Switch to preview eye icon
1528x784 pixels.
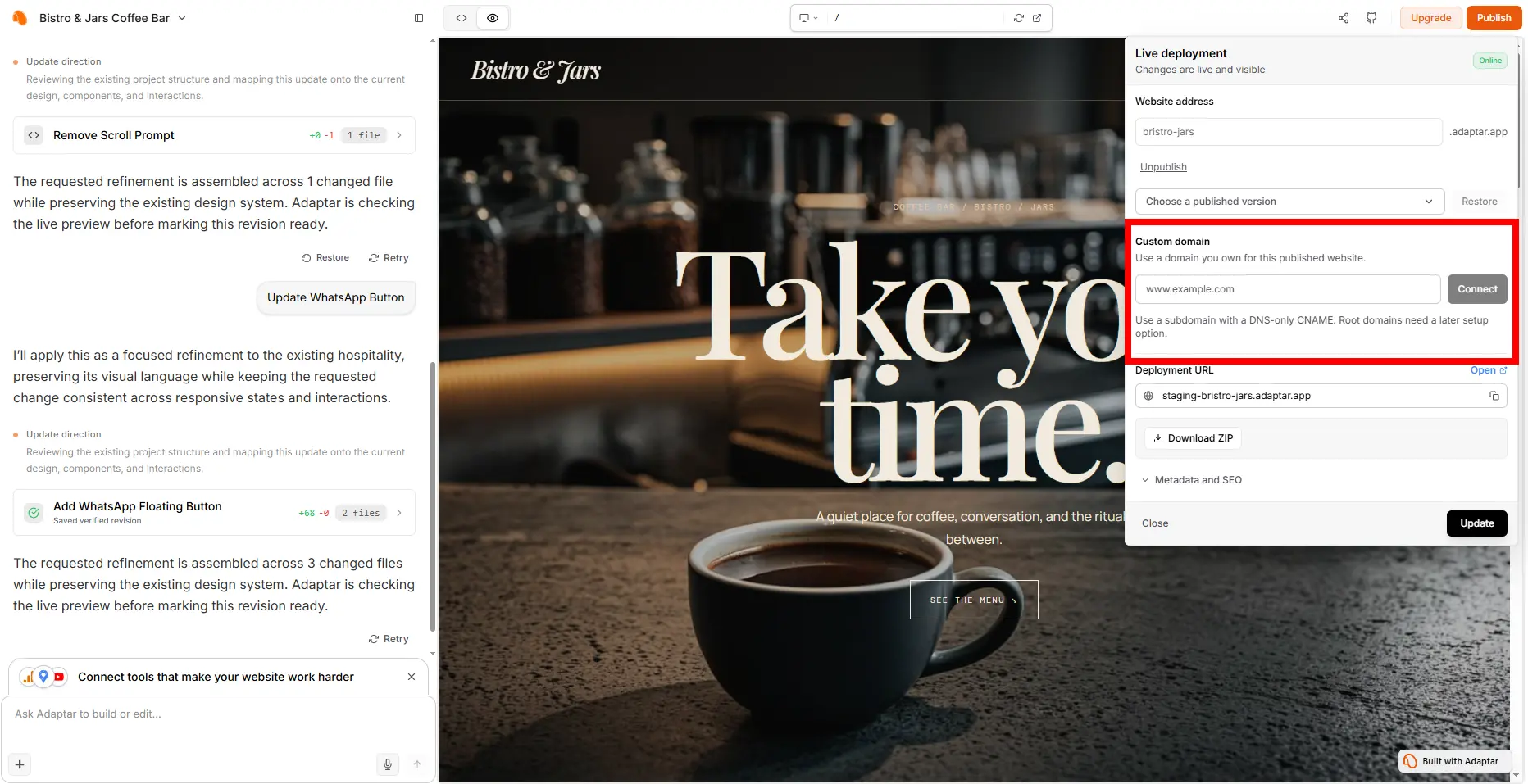click(493, 18)
